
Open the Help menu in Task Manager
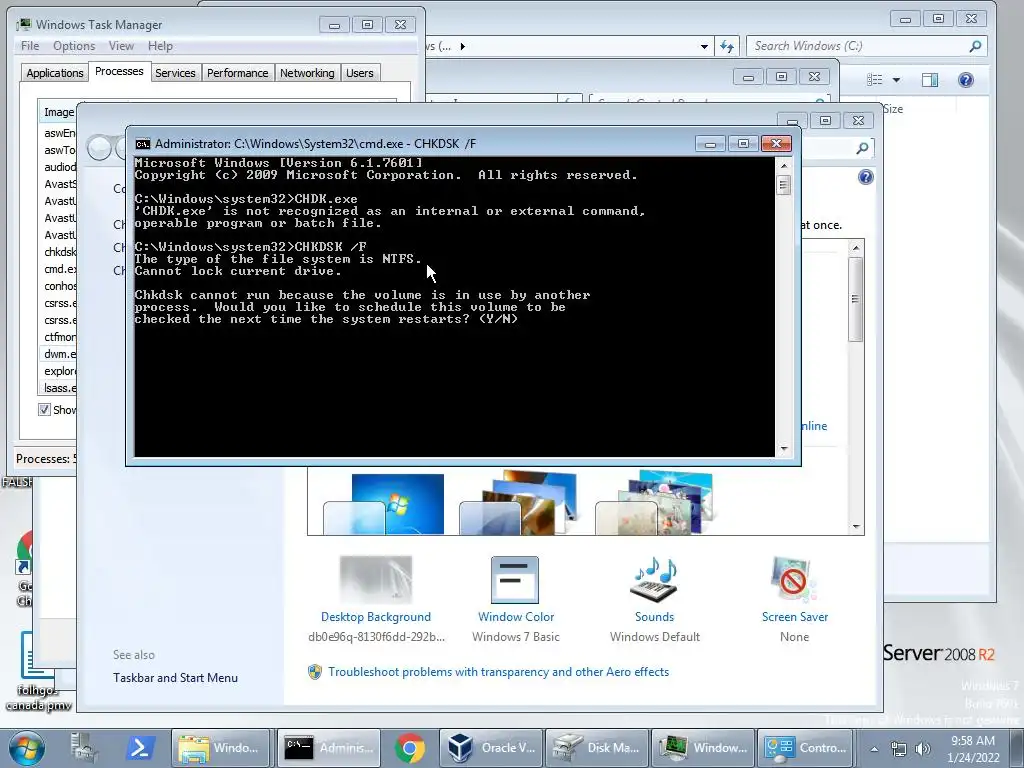160,46
